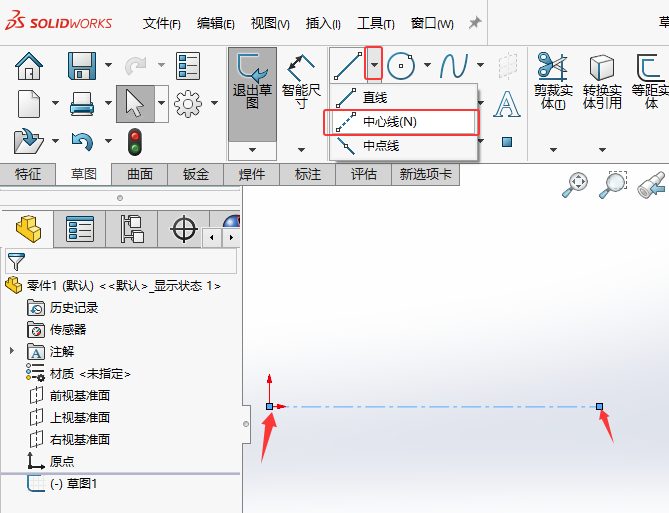The image size is (669, 513).
Task: Switch to 钣金 tab
Action: 196,174
